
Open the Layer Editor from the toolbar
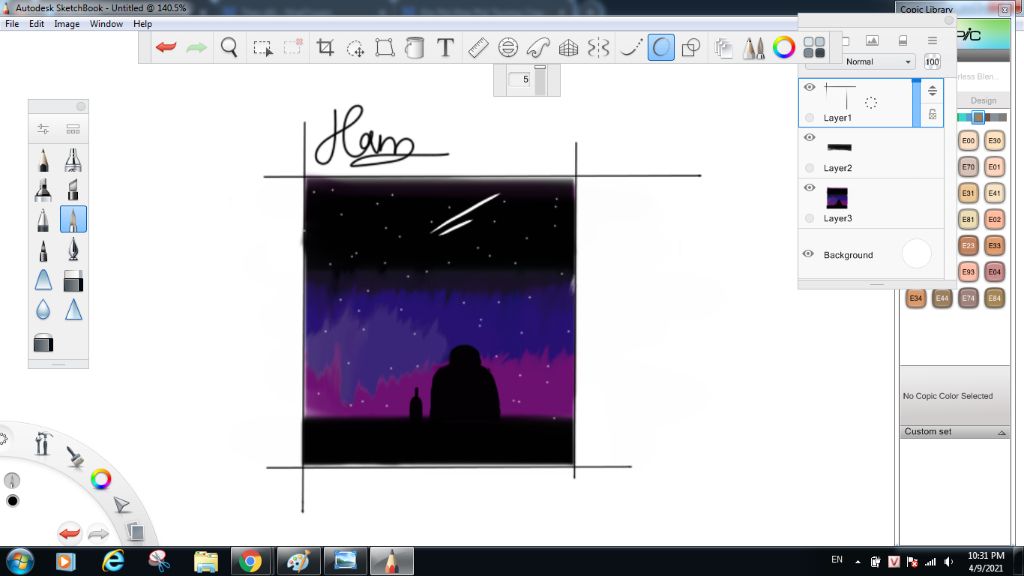coord(723,47)
